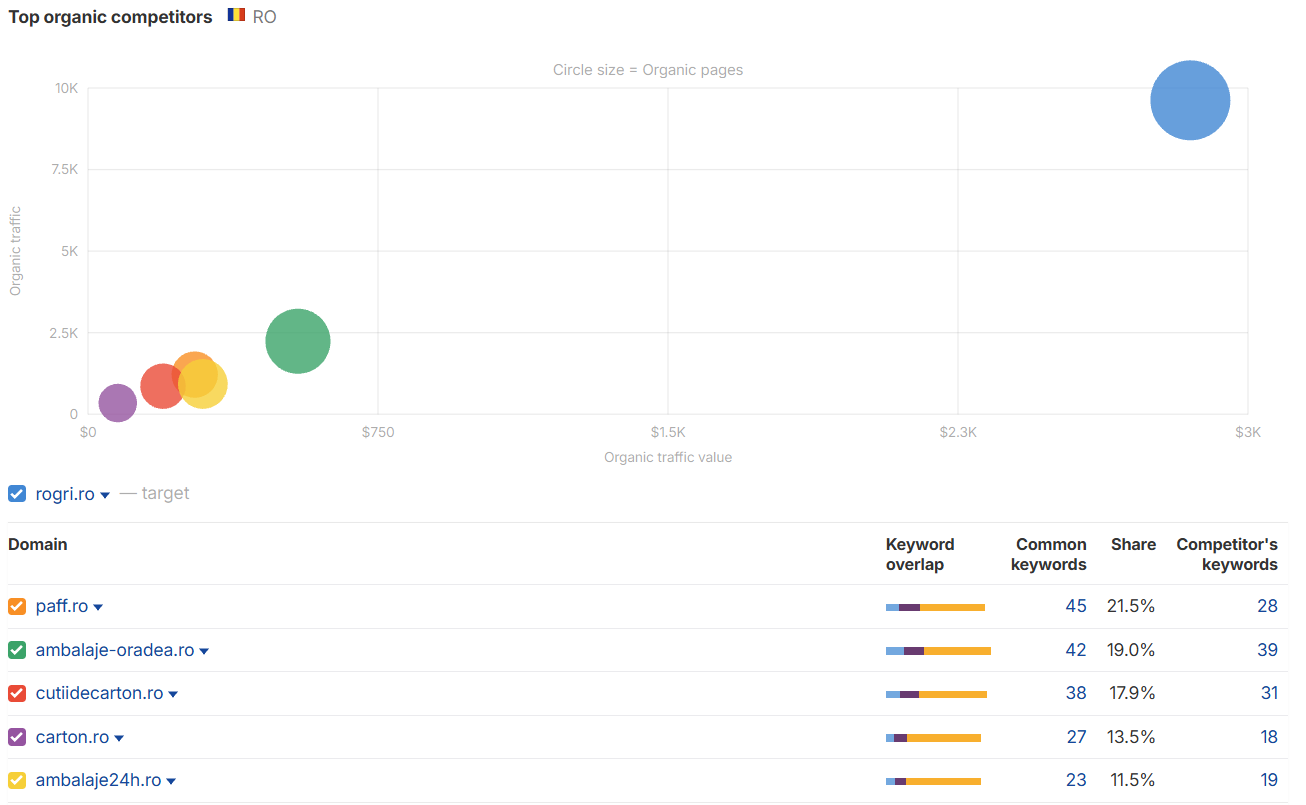Disable the cutiidecarton.ro red checkbox
Viewport: 1306px width, 805px height.
click(17, 694)
